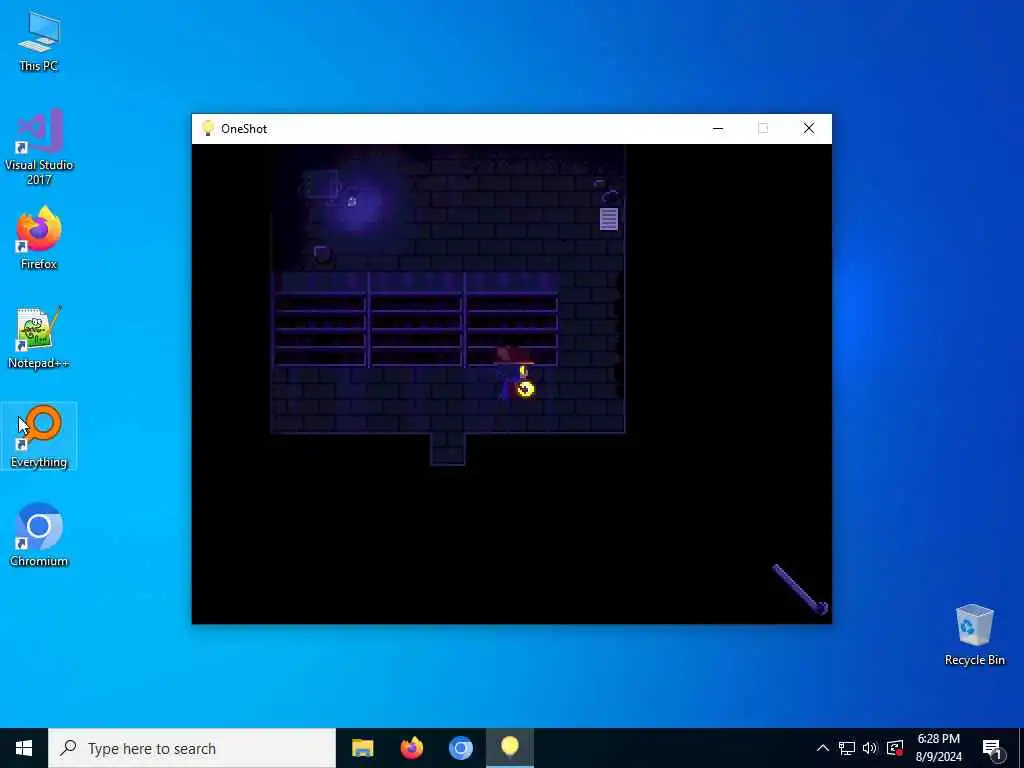1024x768 pixels.
Task: Minimize the OneShot window
Action: [718, 129]
